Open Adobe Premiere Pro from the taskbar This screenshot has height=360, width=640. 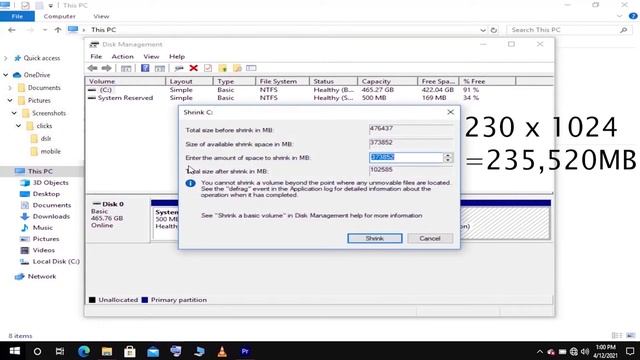[245, 351]
